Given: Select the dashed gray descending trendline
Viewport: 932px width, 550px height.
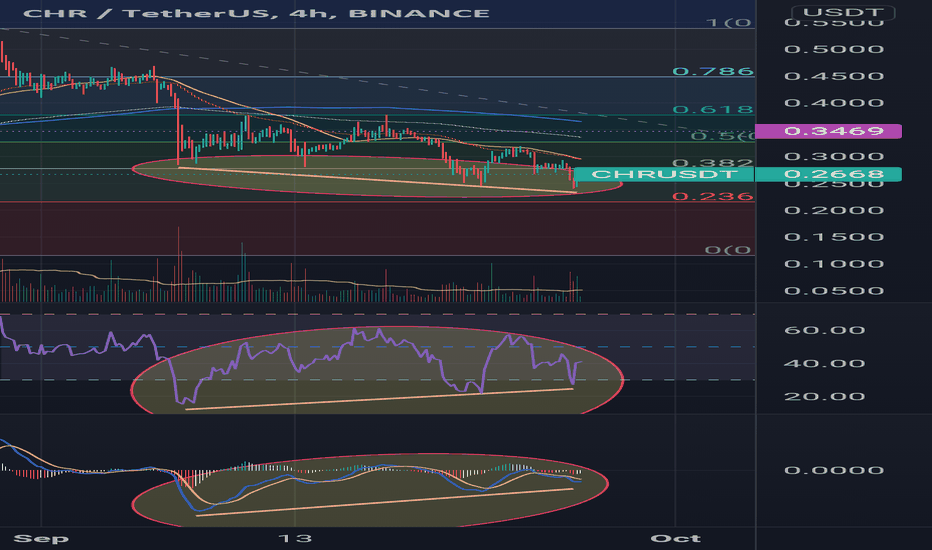Looking at the screenshot, I should (x=380, y=84).
